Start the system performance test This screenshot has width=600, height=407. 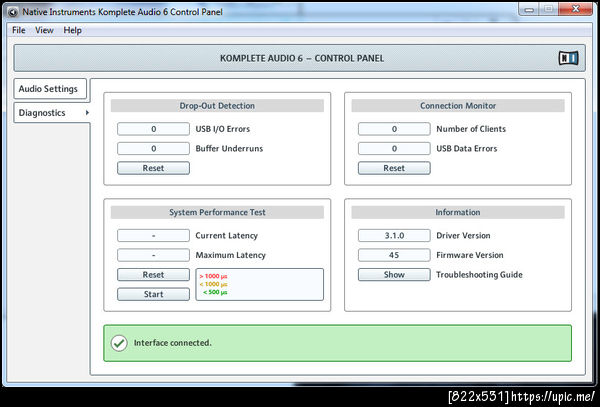point(153,294)
